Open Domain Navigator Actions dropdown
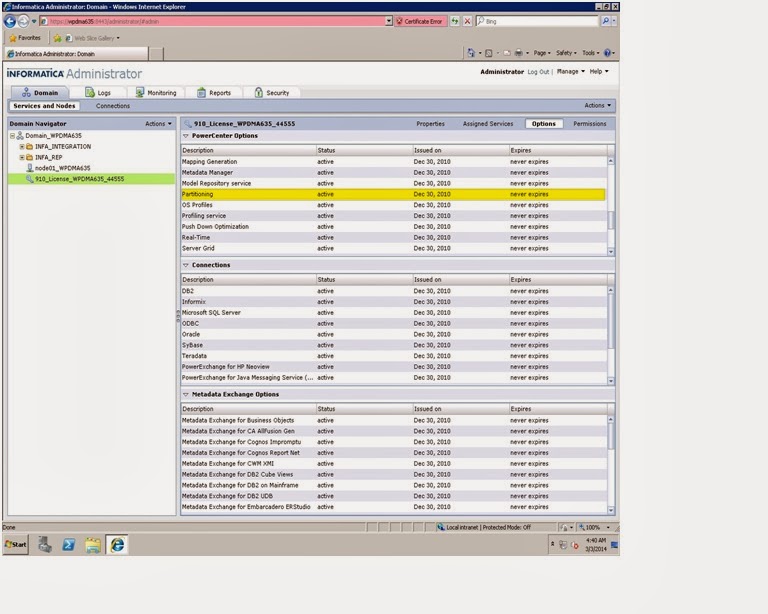The width and height of the screenshot is (768, 614). [x=158, y=124]
